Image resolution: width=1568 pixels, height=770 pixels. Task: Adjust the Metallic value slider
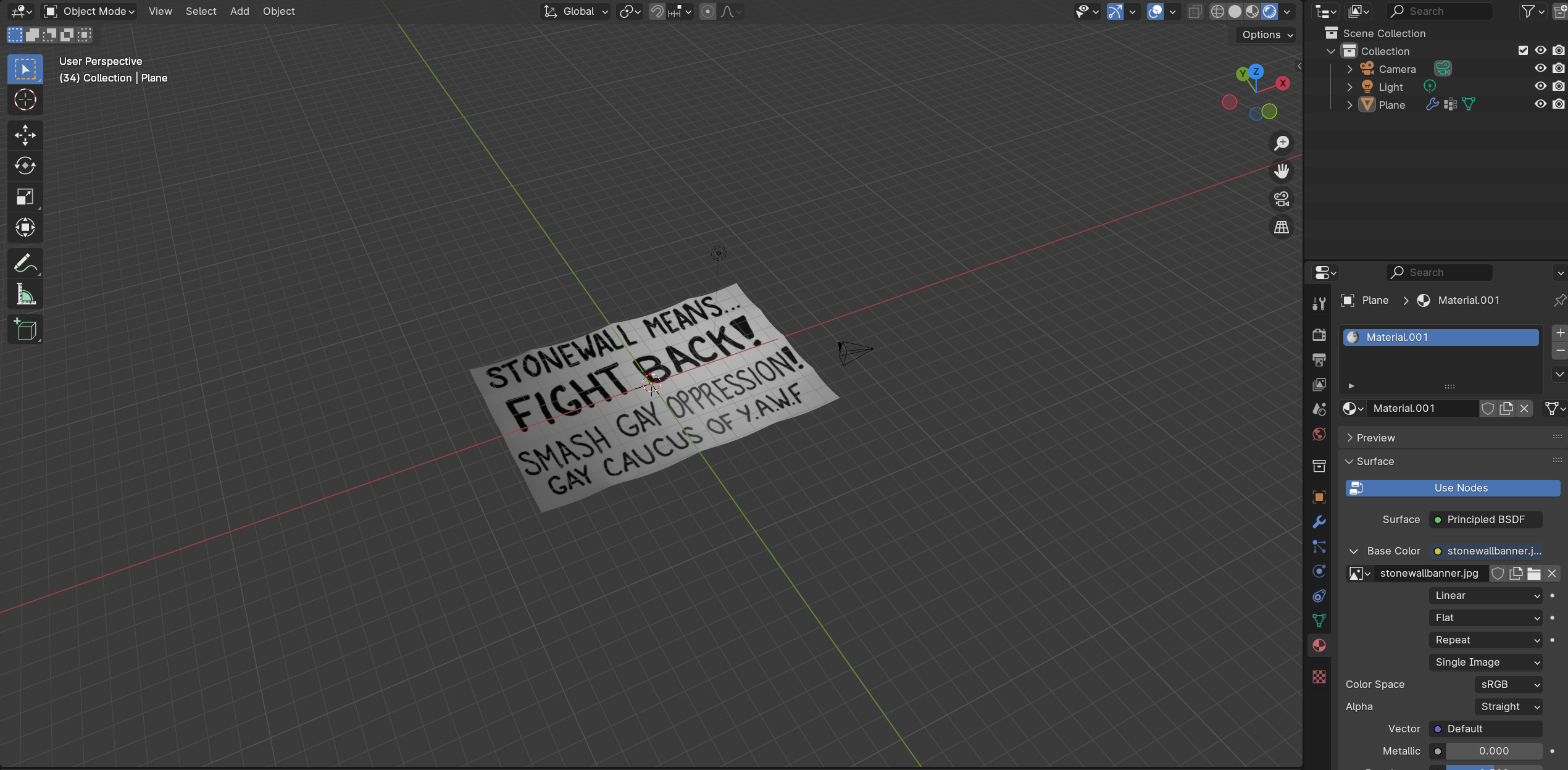pyautogui.click(x=1493, y=751)
